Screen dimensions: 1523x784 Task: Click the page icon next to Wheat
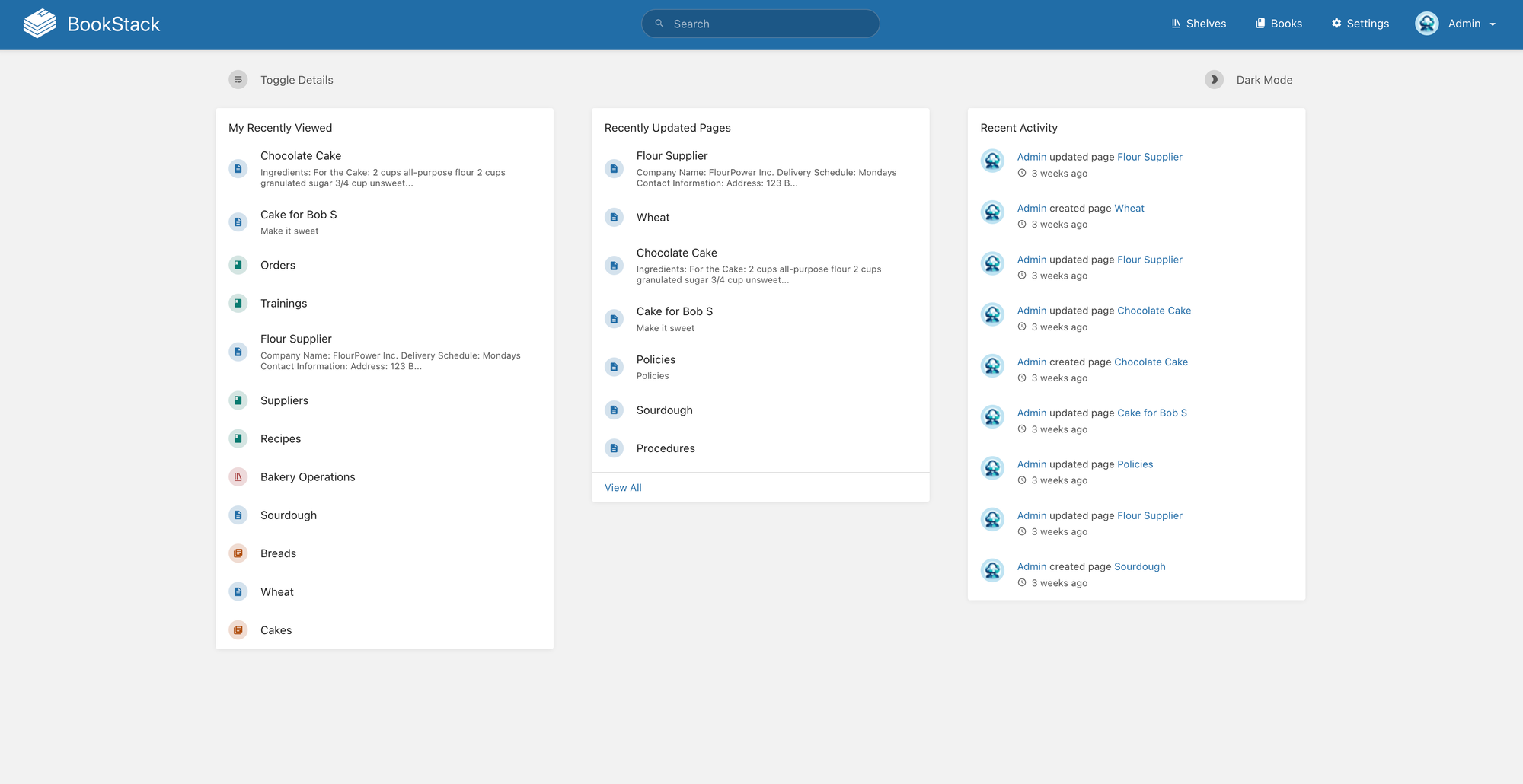[x=238, y=591]
